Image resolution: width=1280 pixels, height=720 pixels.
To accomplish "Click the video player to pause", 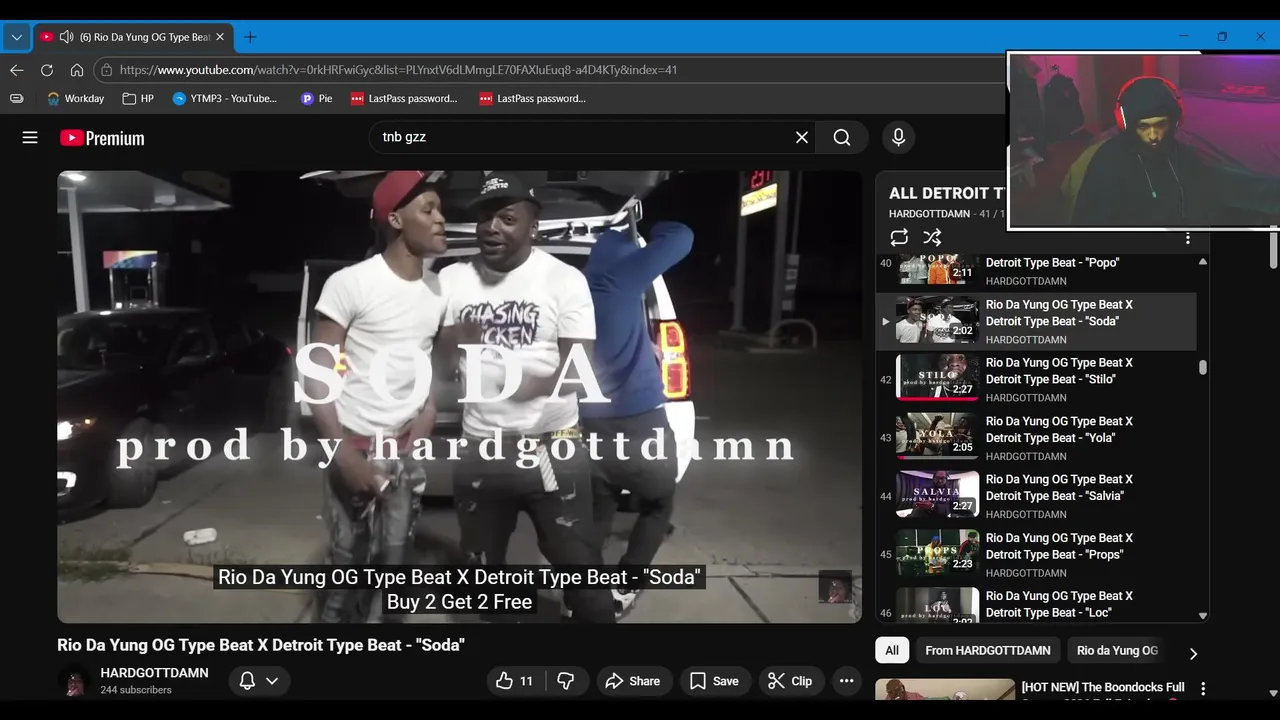I will (x=459, y=396).
